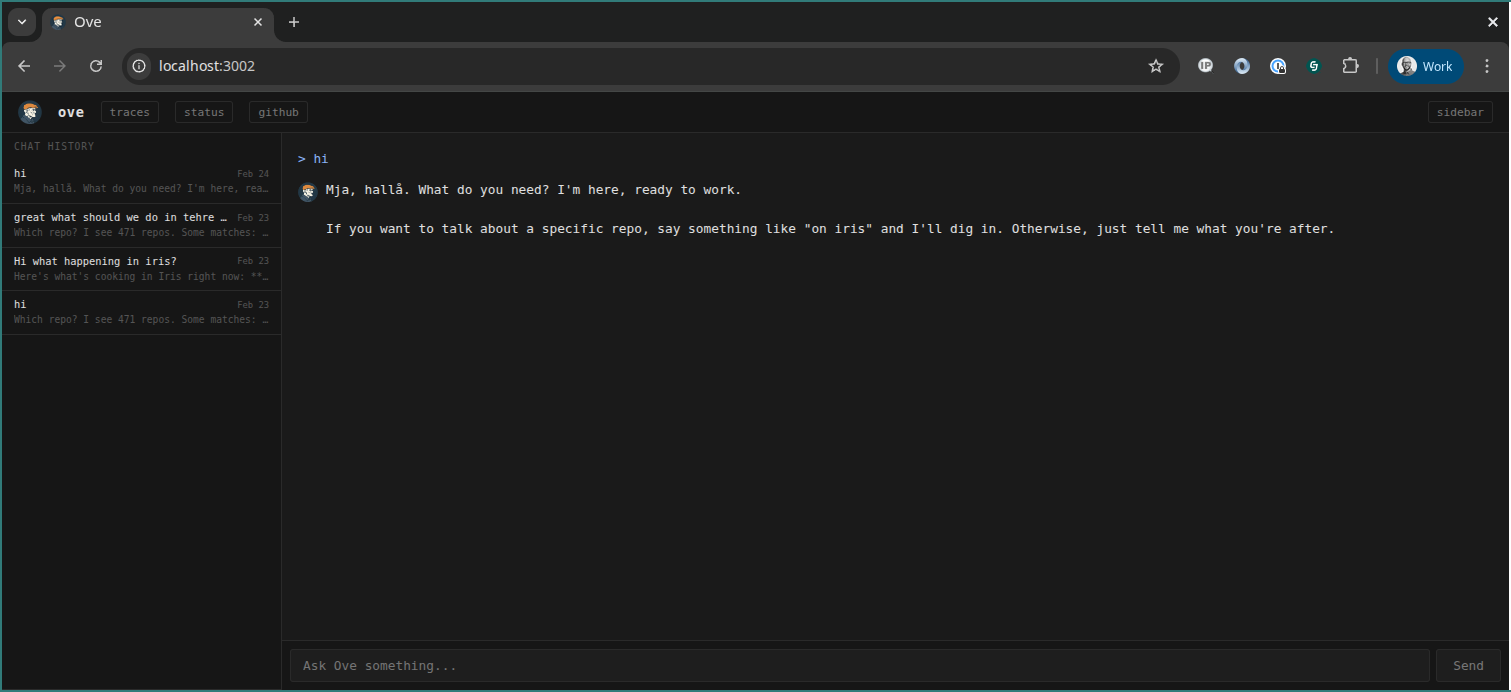Click the 'Ask Ove something...' input field
The image size is (1511, 692).
860,665
